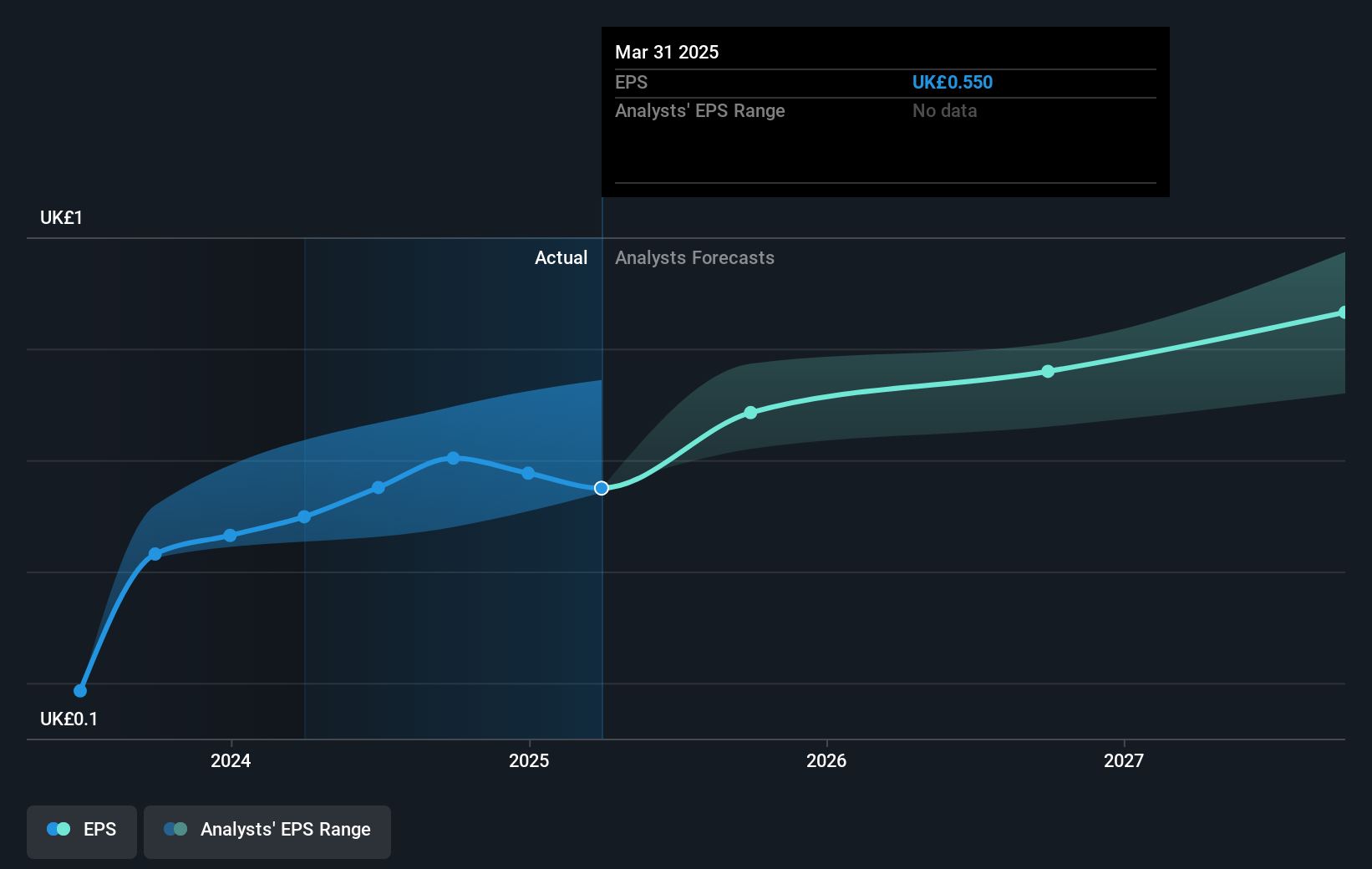Viewport: 1372px width, 869px height.
Task: Select the EPS point in mid 2024
Action: (x=379, y=487)
